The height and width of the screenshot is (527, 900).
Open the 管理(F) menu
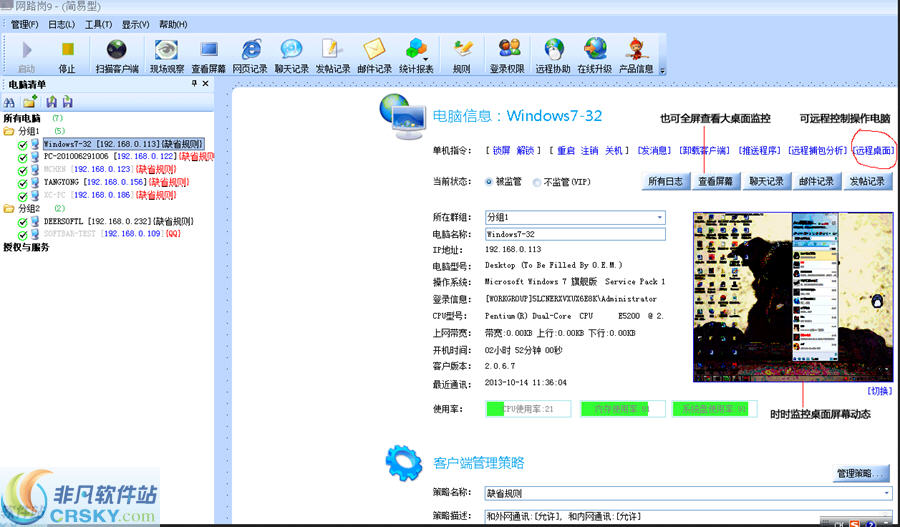click(x=24, y=25)
